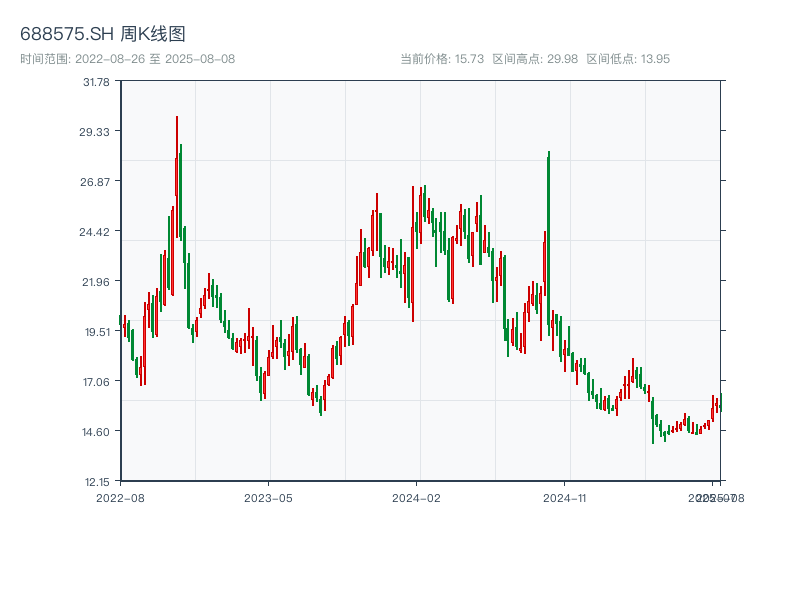Select the 时间范围 date range text
The height and width of the screenshot is (600, 800).
[x=128, y=59]
